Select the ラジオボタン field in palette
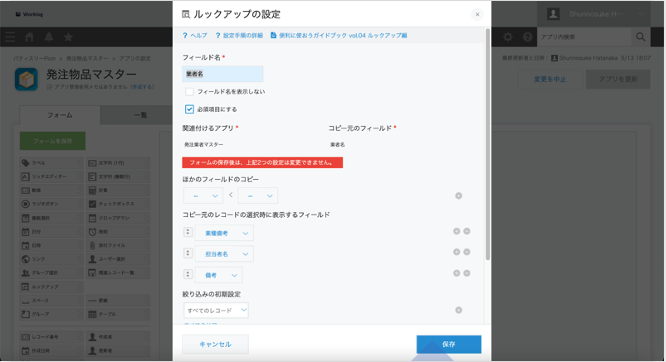The height and width of the screenshot is (362, 666). point(51,204)
